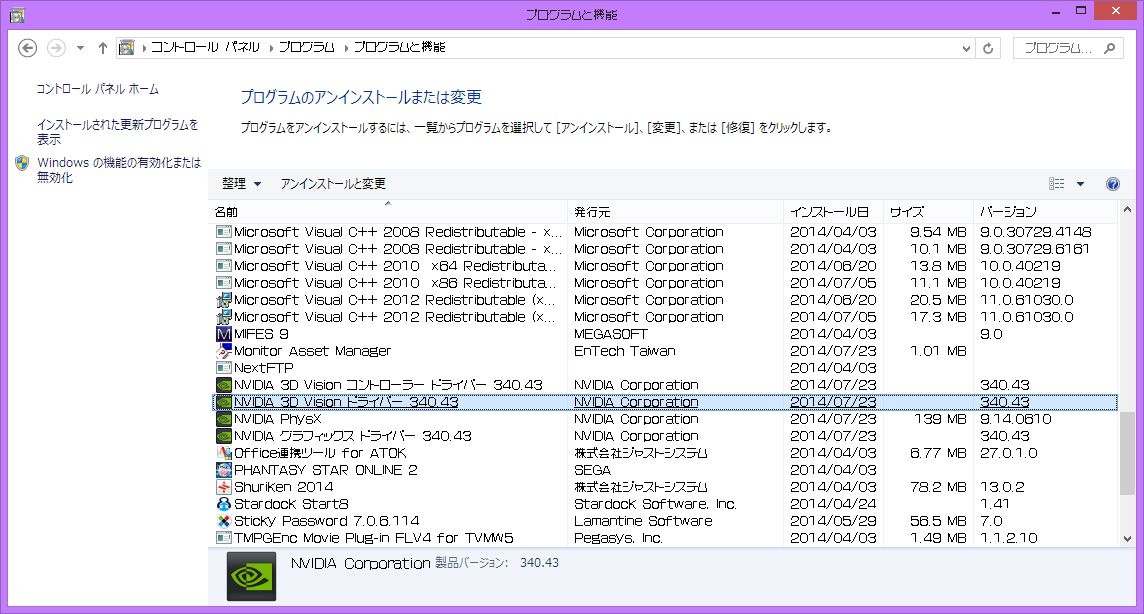This screenshot has width=1144, height=614.
Task: Select Visual C++ 2008 version 9.0.30729.6161 icon
Action: coord(224,249)
